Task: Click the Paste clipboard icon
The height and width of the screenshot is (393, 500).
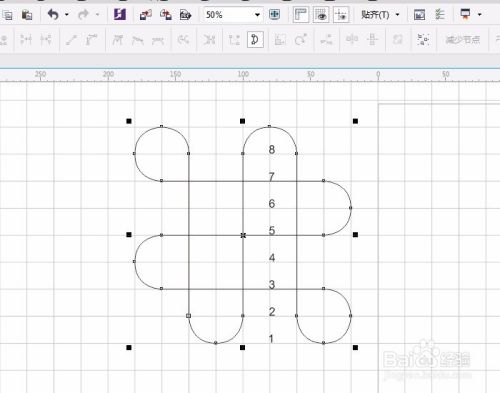Action: click(27, 15)
